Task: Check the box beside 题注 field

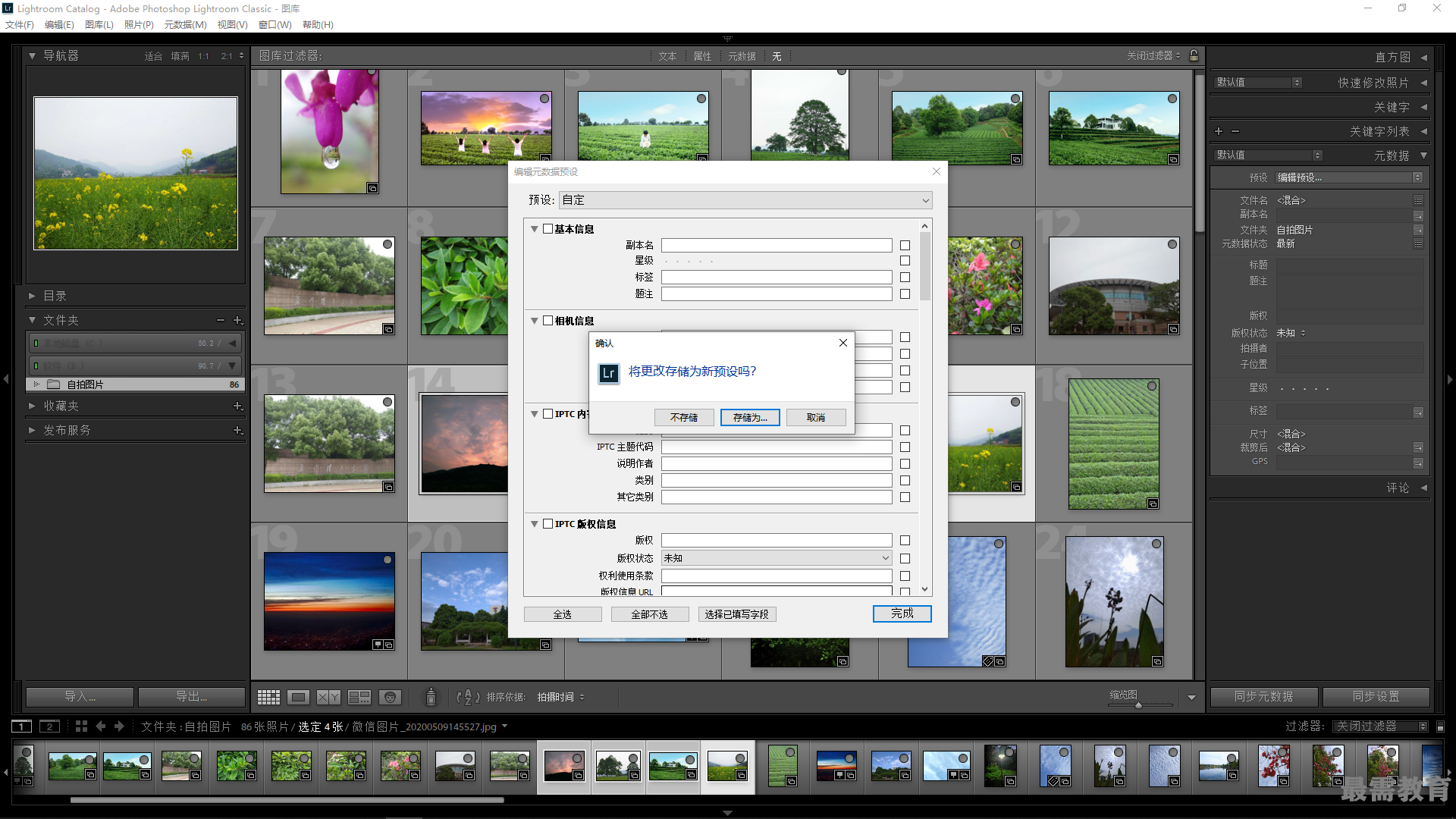Action: click(x=905, y=293)
